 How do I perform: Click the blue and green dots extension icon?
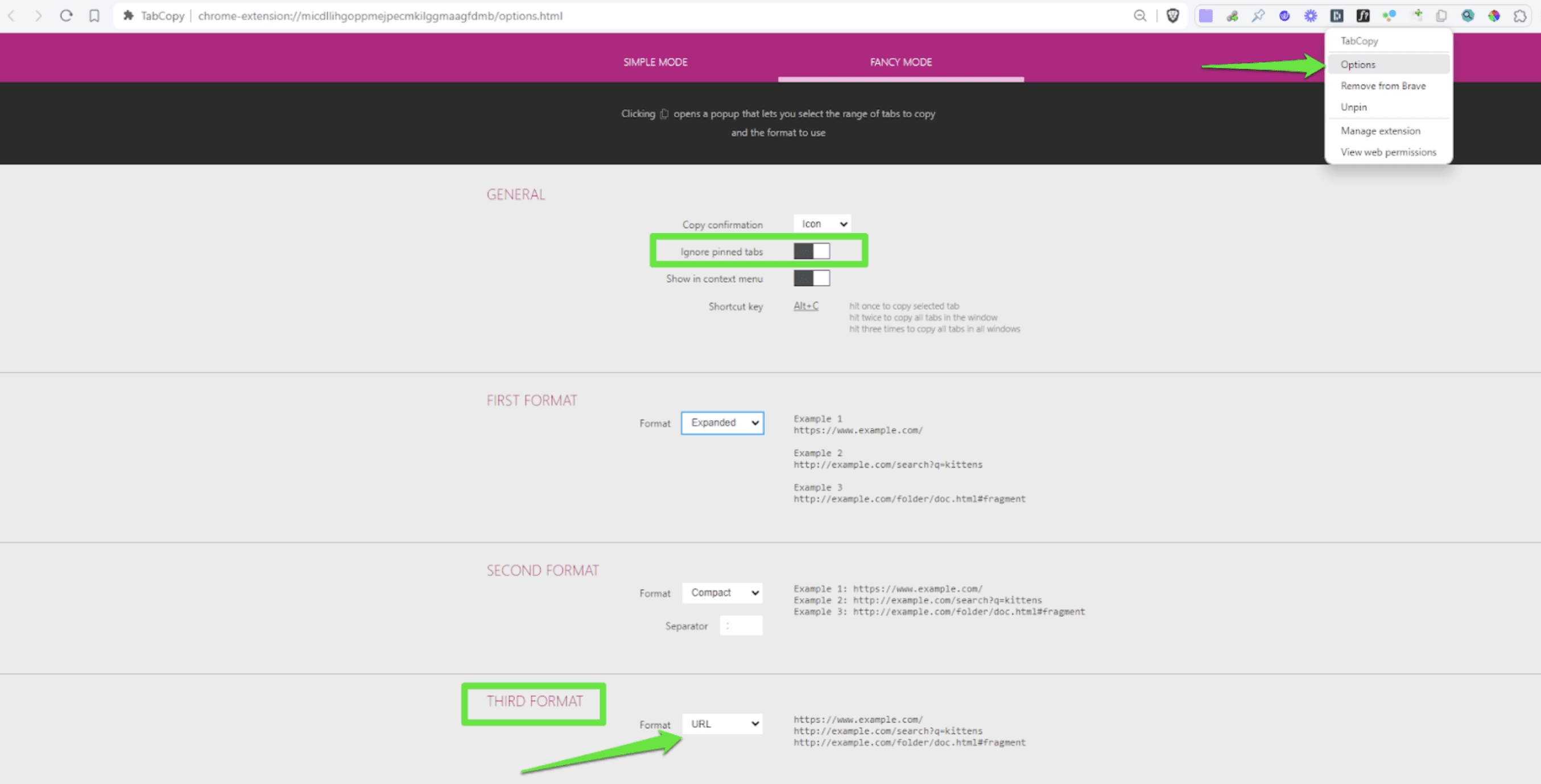pyautogui.click(x=1389, y=16)
